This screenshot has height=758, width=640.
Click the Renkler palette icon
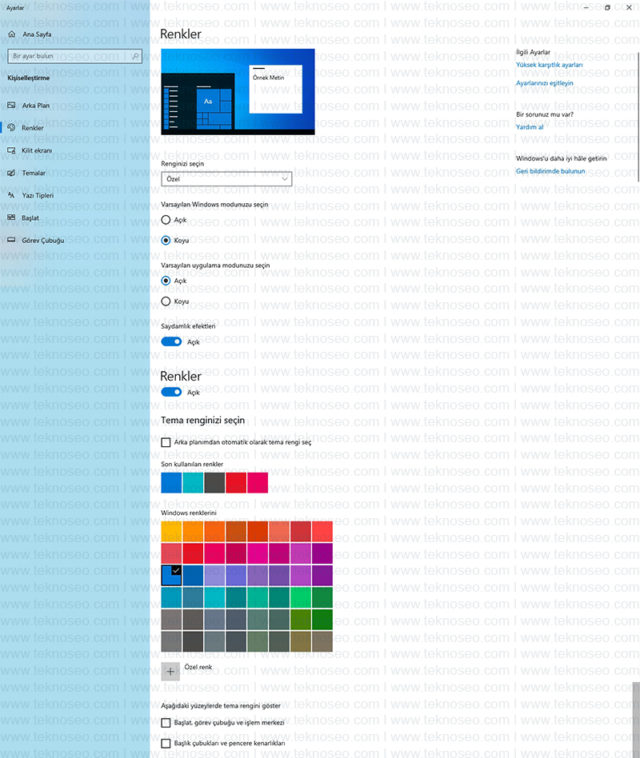pyautogui.click(x=11, y=128)
